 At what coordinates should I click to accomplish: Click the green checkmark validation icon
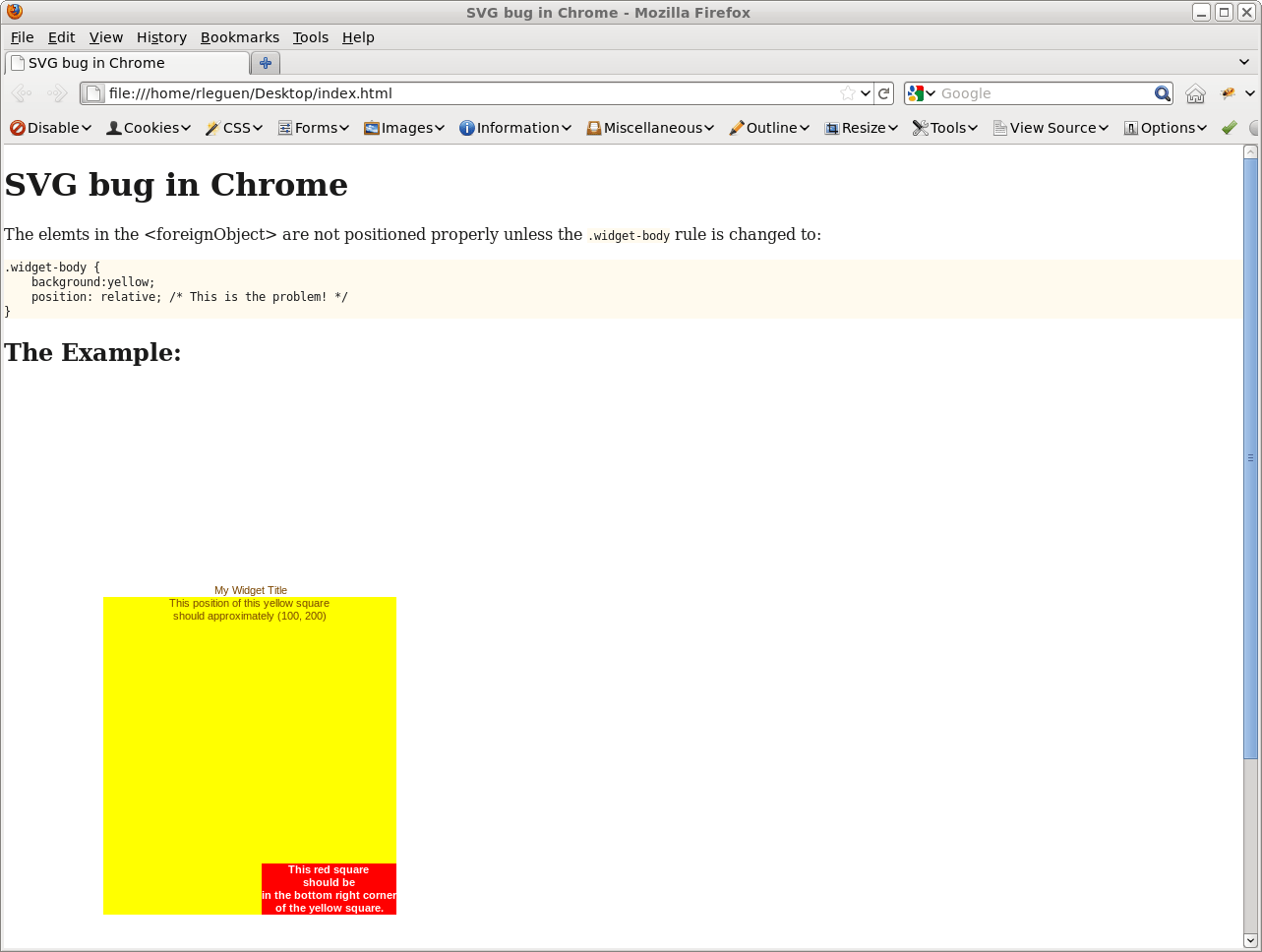point(1230,128)
